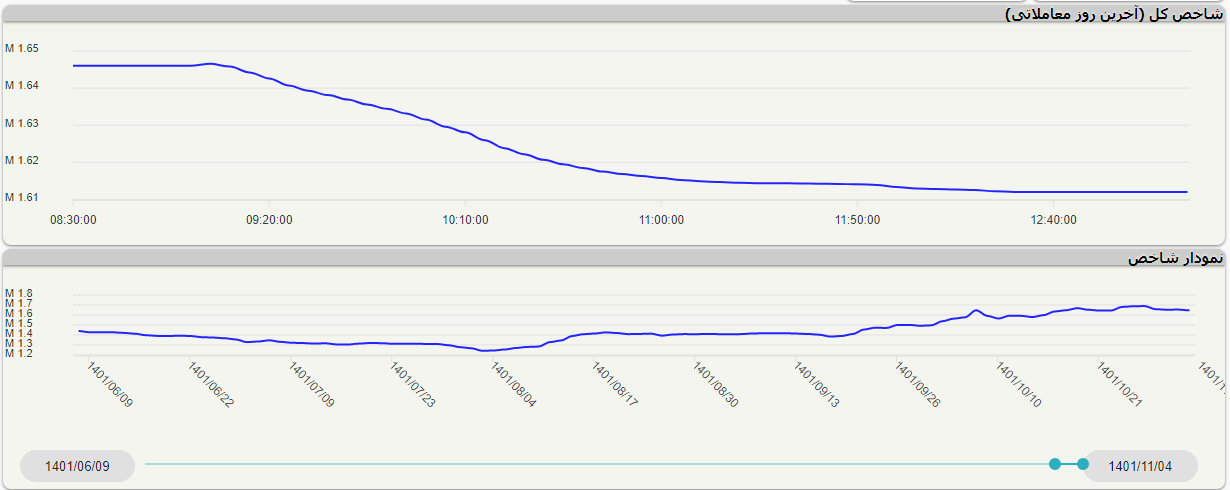Click the 1401/08/04 date label in the lower chart
Viewport: 1230px width, 490px height.
(x=515, y=385)
